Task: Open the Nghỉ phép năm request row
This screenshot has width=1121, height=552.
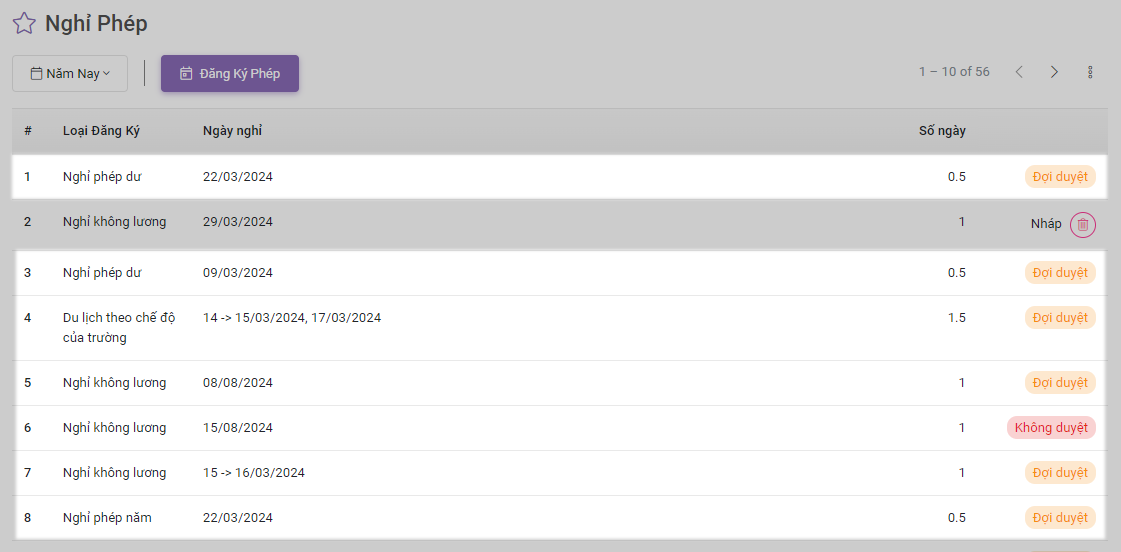Action: click(x=107, y=518)
